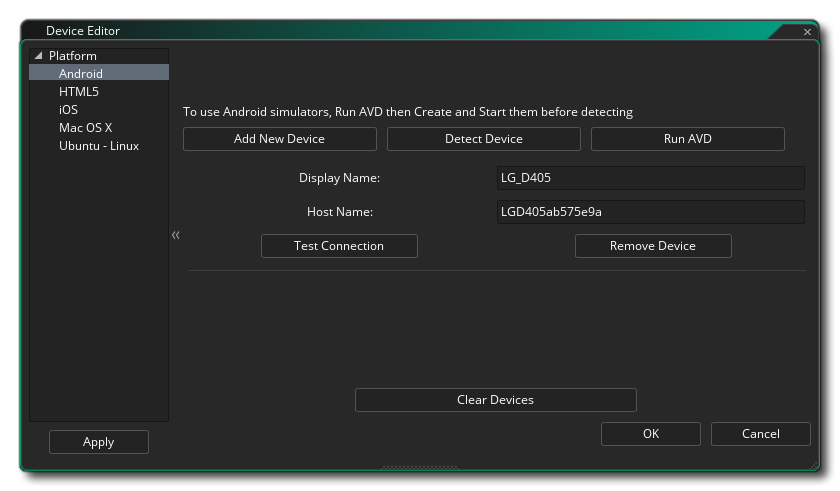This screenshot has width=840, height=491.
Task: Collapse the side panel with double-chevron icon
Action: pos(176,235)
